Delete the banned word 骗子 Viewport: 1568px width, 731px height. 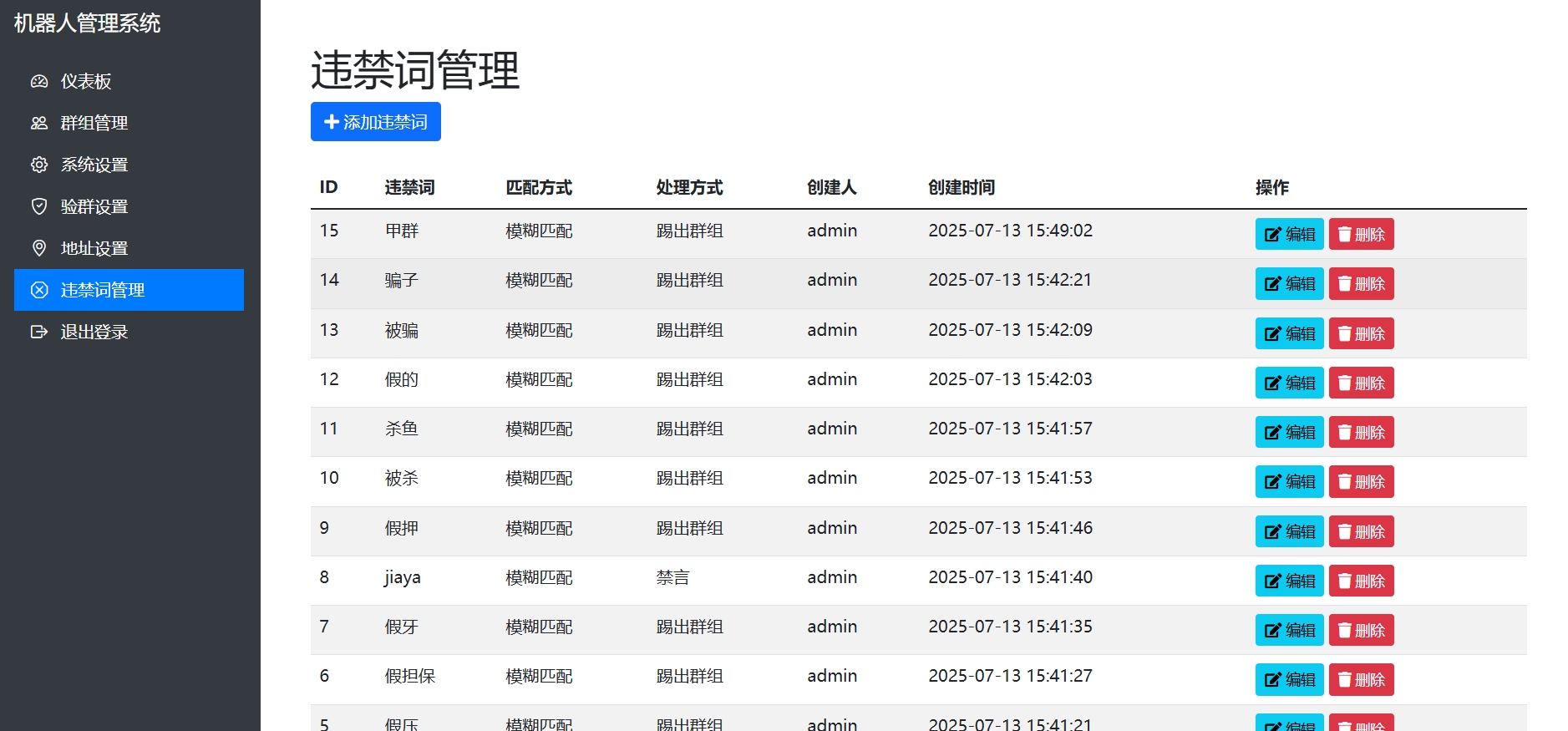[x=1361, y=284]
